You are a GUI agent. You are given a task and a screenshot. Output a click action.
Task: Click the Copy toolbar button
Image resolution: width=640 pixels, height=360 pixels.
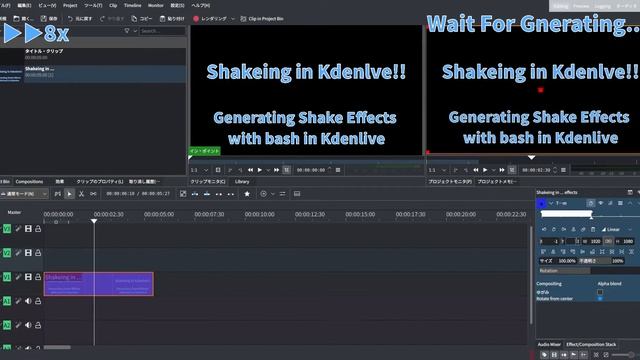point(142,19)
